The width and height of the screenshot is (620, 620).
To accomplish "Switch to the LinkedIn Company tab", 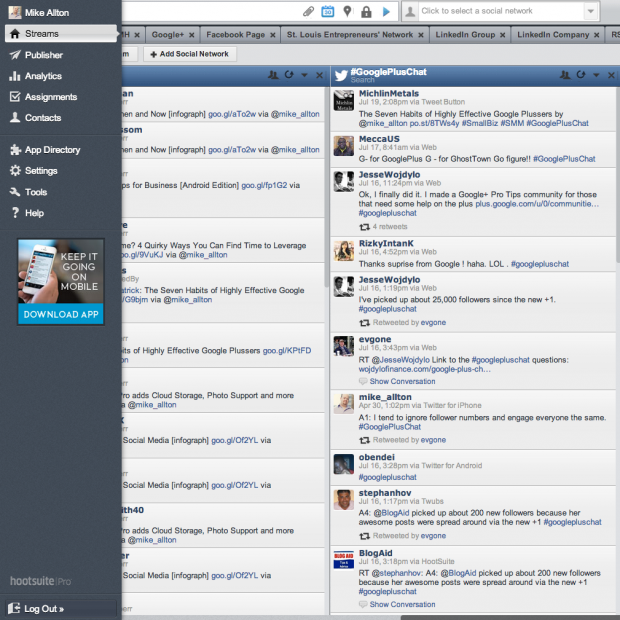I will click(x=553, y=35).
